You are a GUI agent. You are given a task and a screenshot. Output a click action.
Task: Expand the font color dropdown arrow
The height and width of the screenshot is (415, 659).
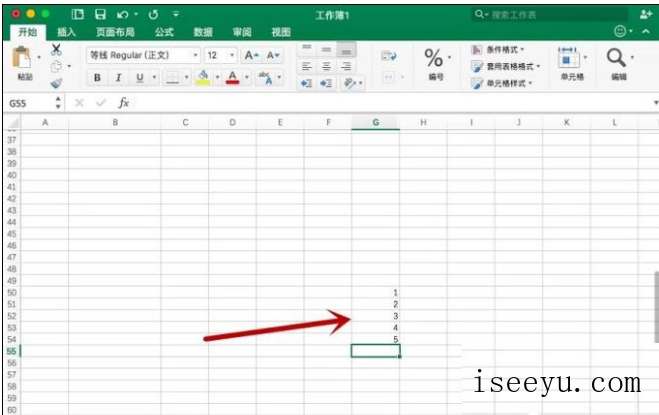(x=247, y=77)
